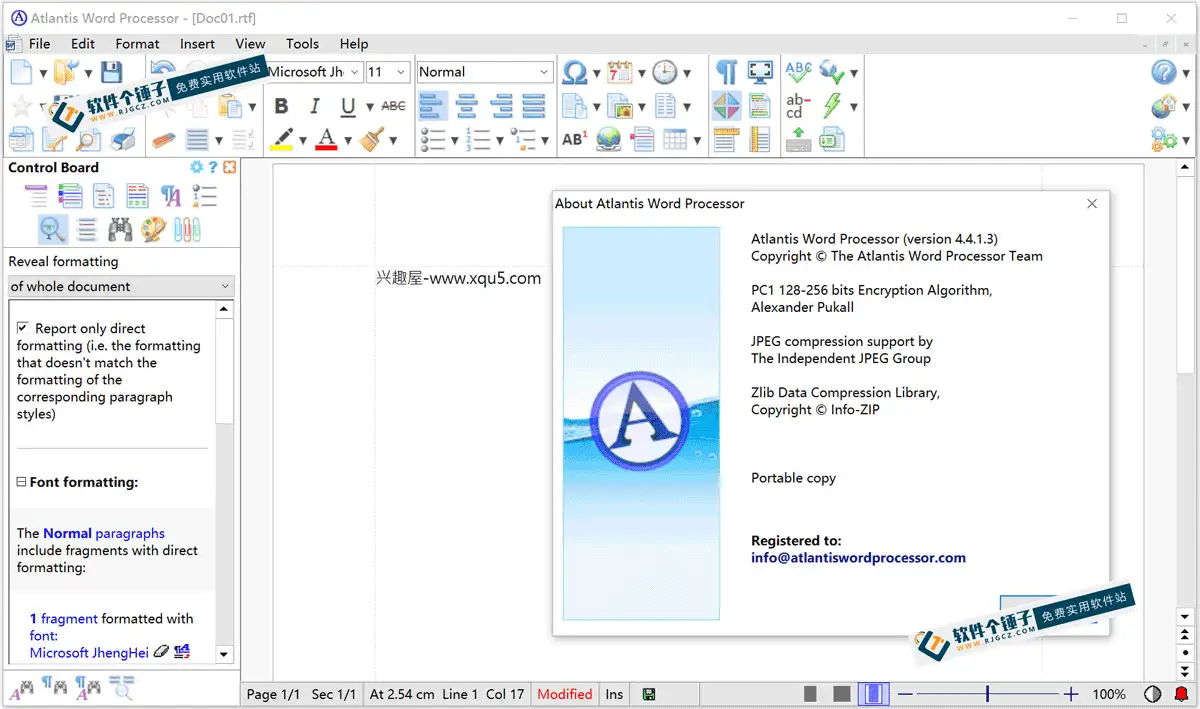Image resolution: width=1200 pixels, height=709 pixels.
Task: Open the dropdown arrow beside the Underline button
Action: click(369, 107)
